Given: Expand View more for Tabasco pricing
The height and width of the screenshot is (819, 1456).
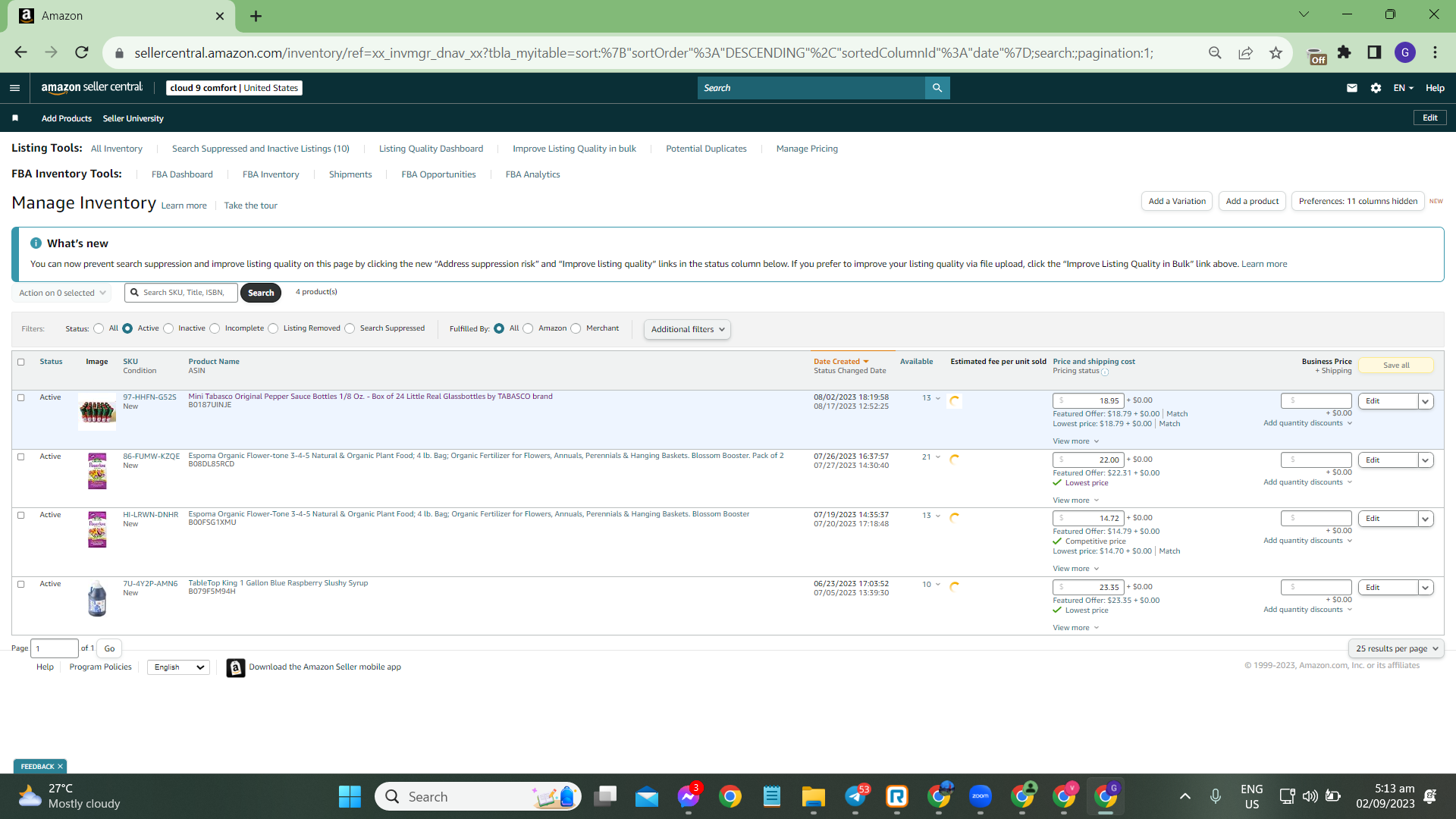Looking at the screenshot, I should pyautogui.click(x=1075, y=441).
